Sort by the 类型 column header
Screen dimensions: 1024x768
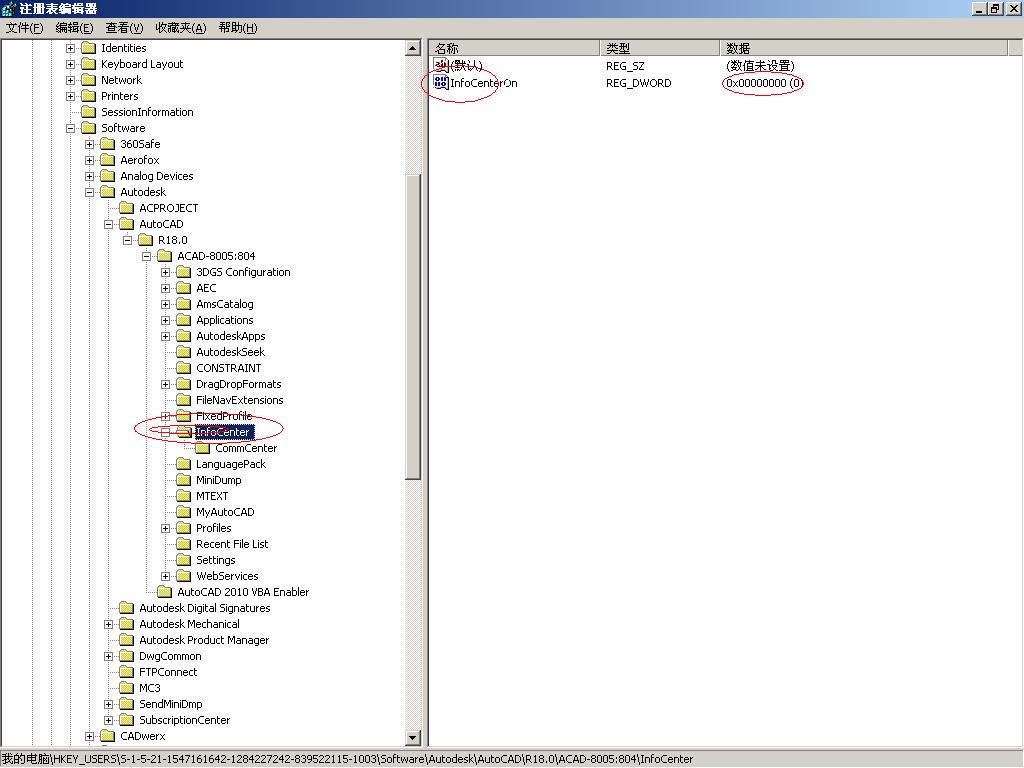pyautogui.click(x=660, y=48)
